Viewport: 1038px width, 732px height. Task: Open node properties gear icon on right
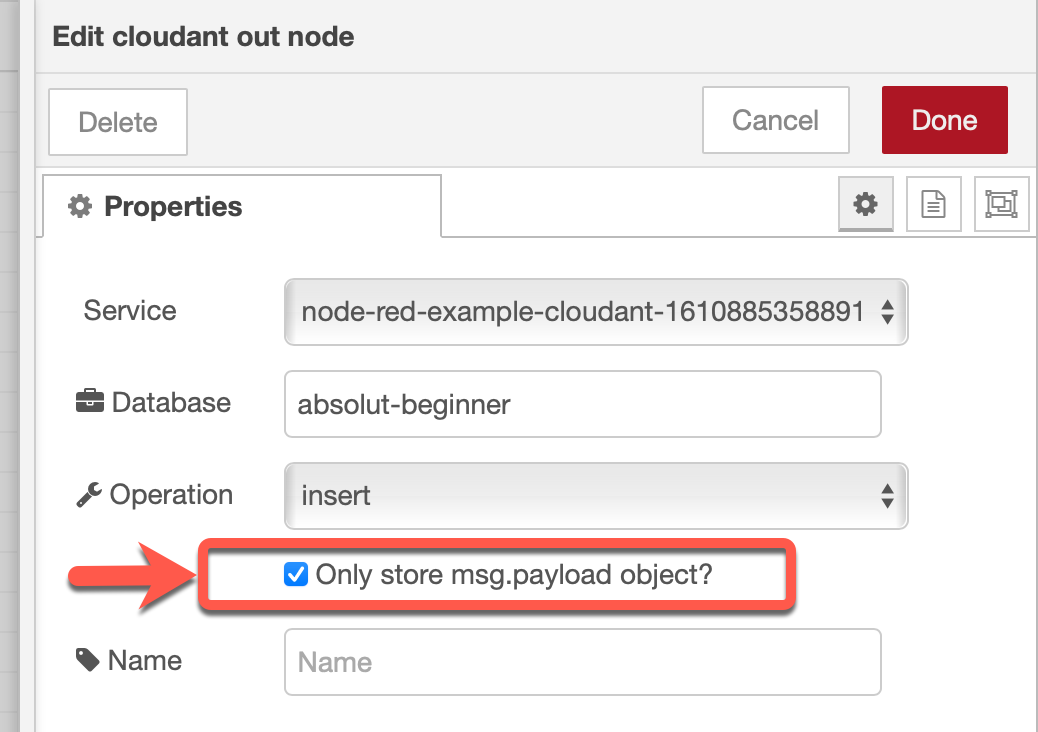[x=865, y=204]
